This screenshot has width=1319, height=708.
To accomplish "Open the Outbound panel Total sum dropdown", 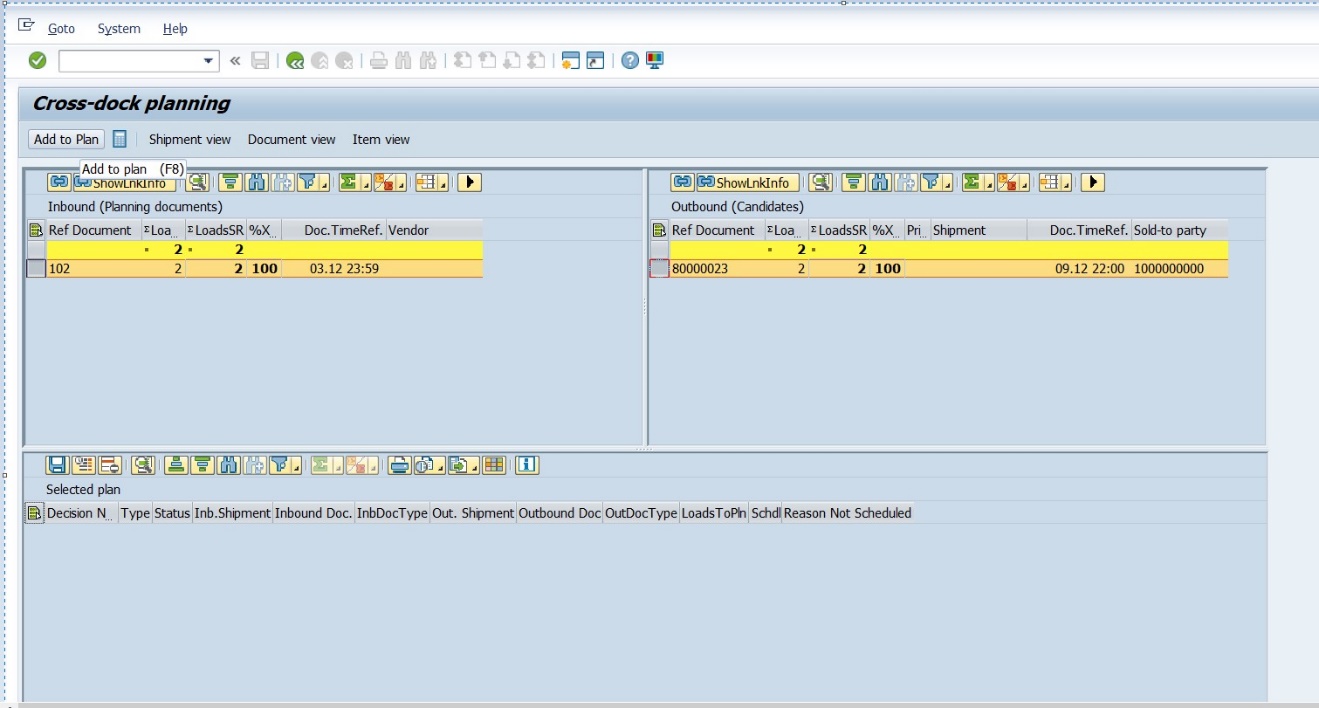I will 977,182.
